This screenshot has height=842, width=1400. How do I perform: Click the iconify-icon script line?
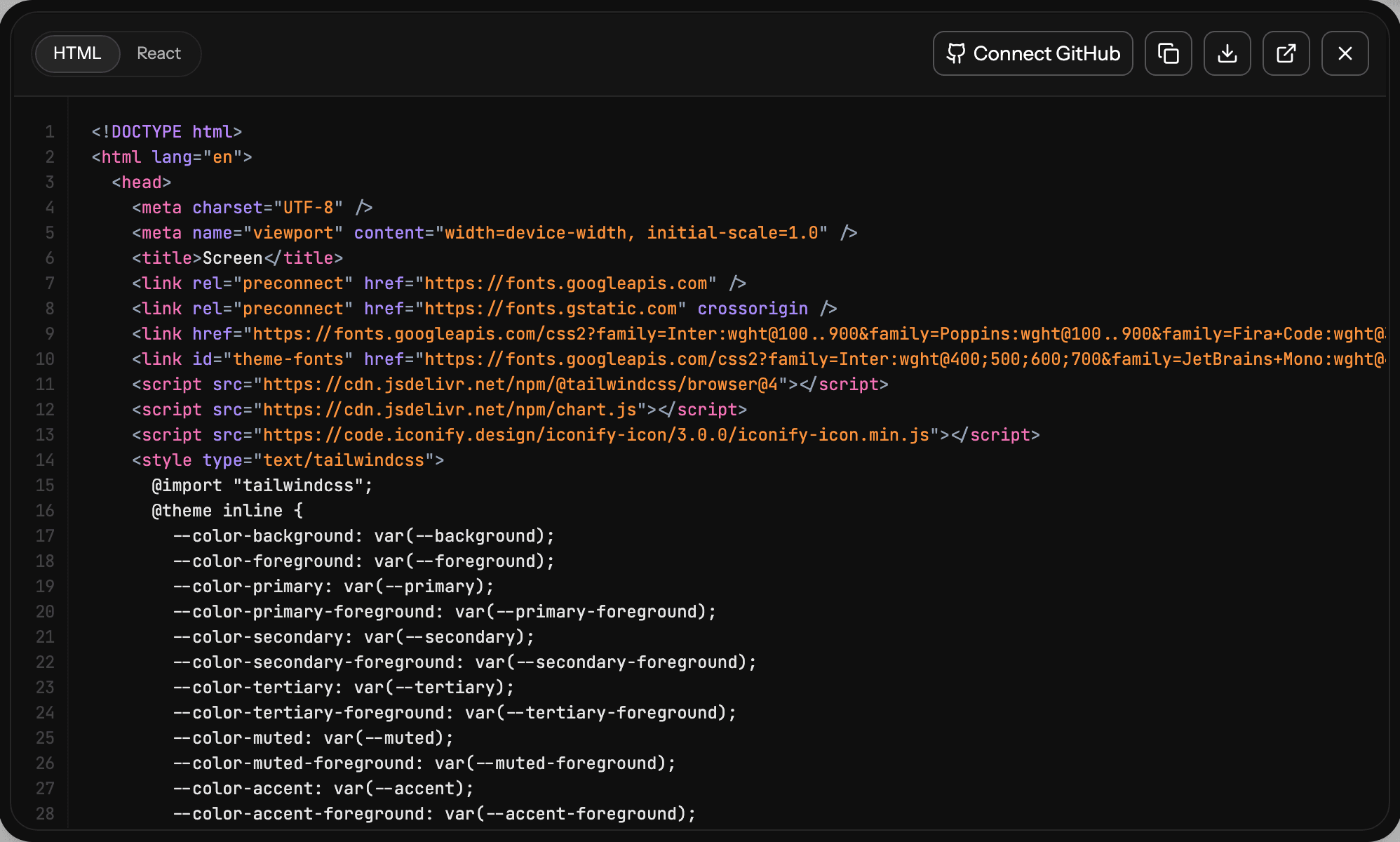click(586, 435)
